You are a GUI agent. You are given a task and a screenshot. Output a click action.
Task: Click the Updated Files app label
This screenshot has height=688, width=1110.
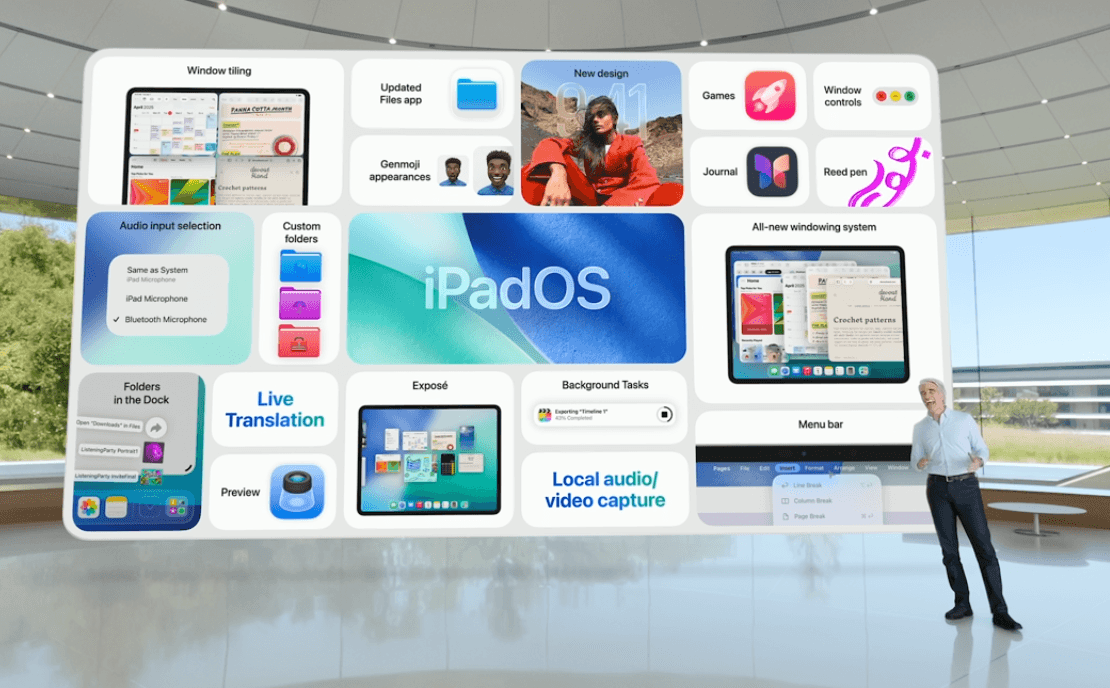(x=401, y=93)
